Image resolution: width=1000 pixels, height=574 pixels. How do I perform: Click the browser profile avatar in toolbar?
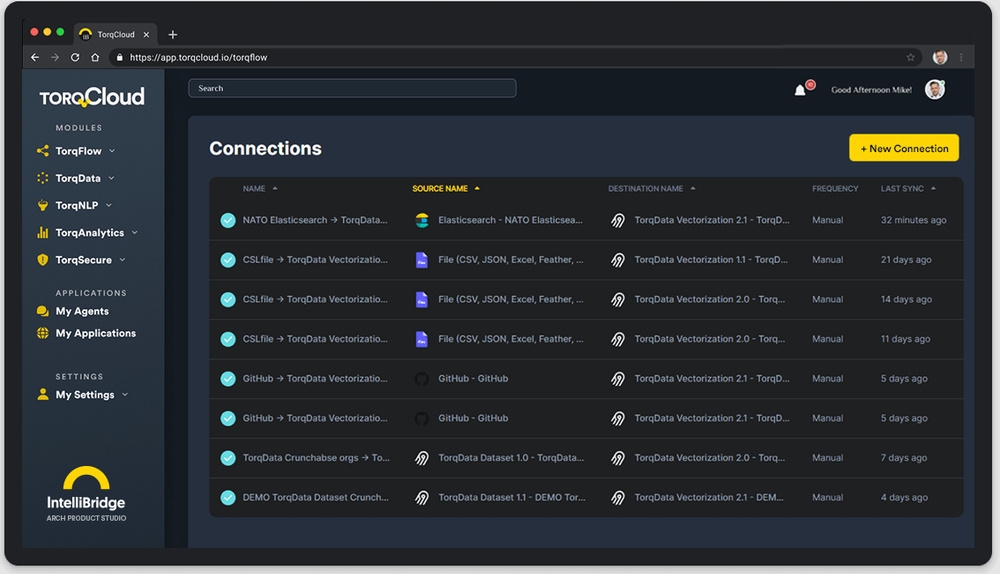[939, 57]
